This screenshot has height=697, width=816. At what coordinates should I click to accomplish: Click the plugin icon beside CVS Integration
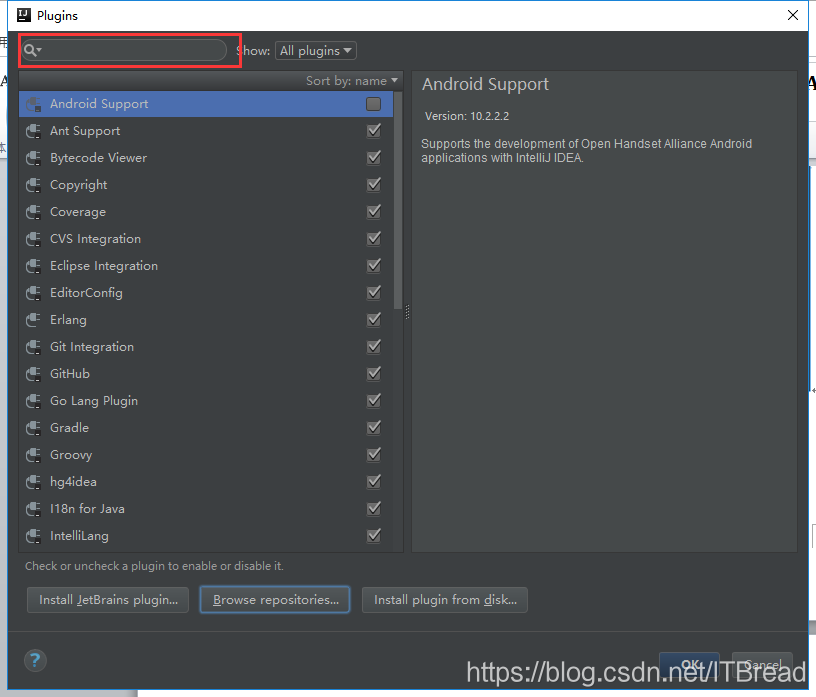[34, 239]
